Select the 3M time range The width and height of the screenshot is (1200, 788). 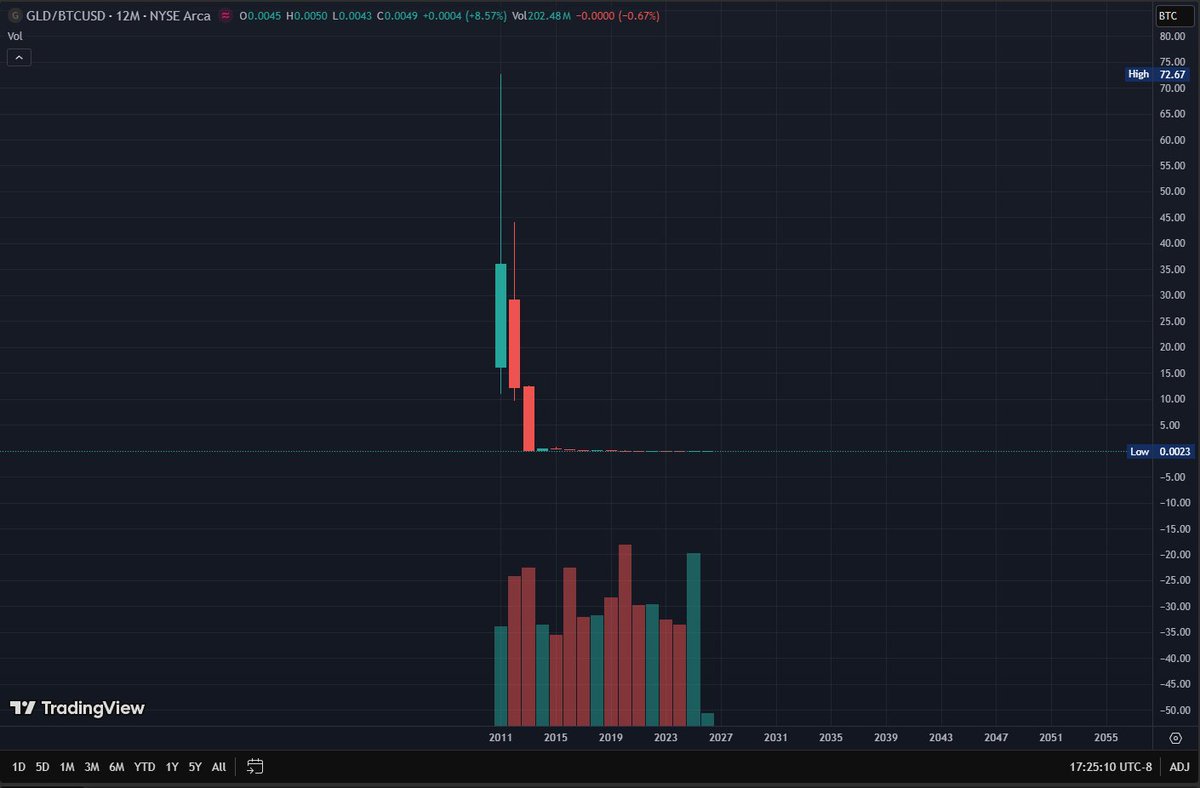[92, 767]
